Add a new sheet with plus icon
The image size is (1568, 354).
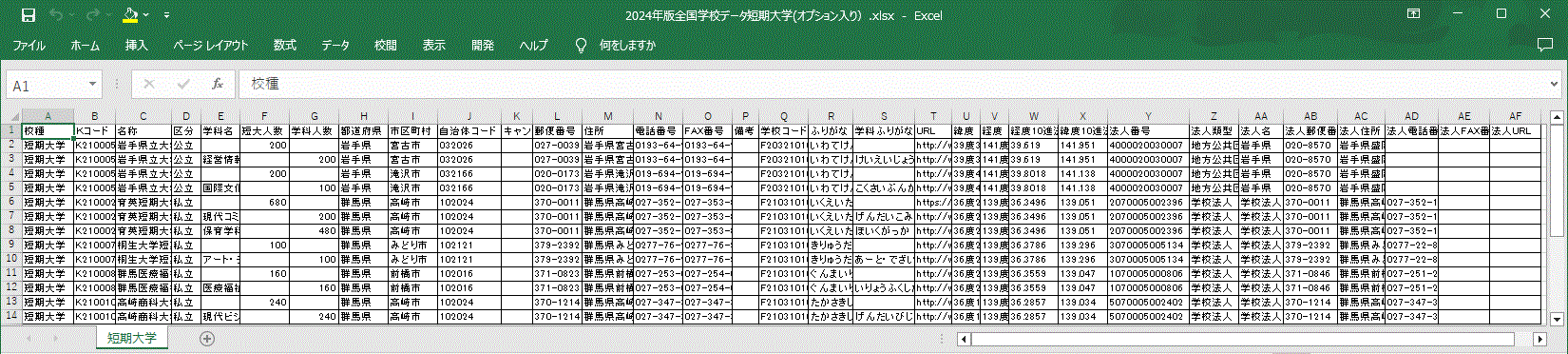pos(207,339)
